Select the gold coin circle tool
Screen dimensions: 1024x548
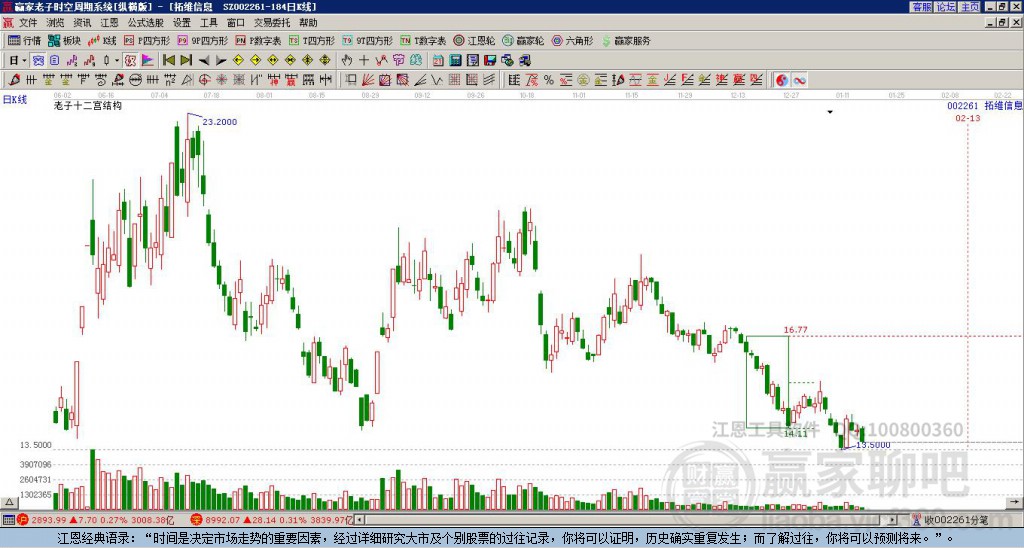click(583, 80)
